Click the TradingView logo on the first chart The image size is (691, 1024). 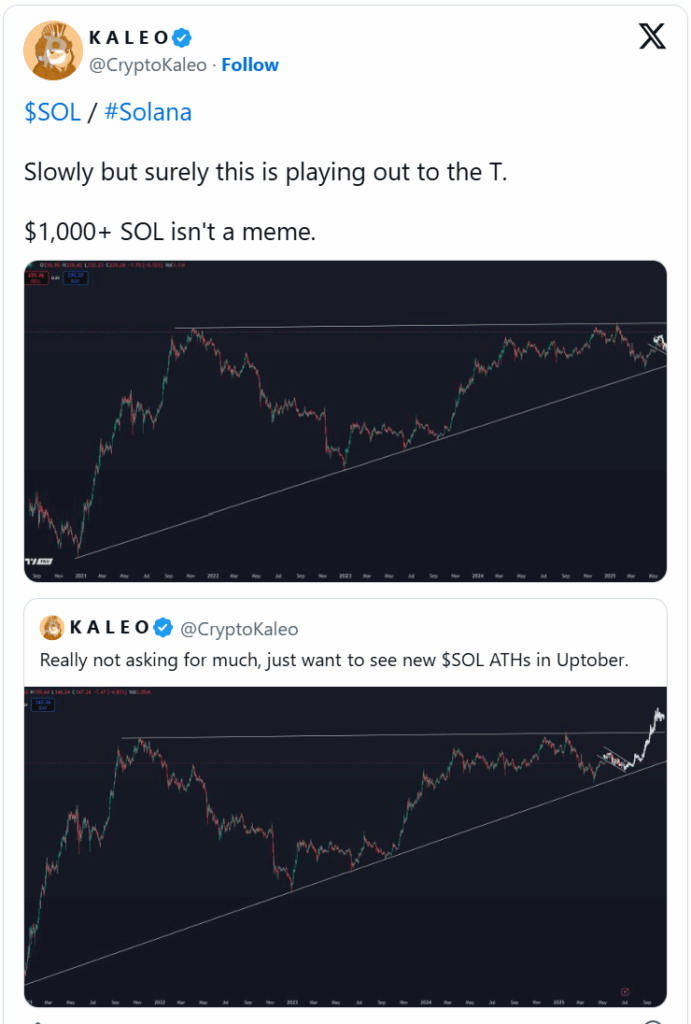pyautogui.click(x=39, y=561)
